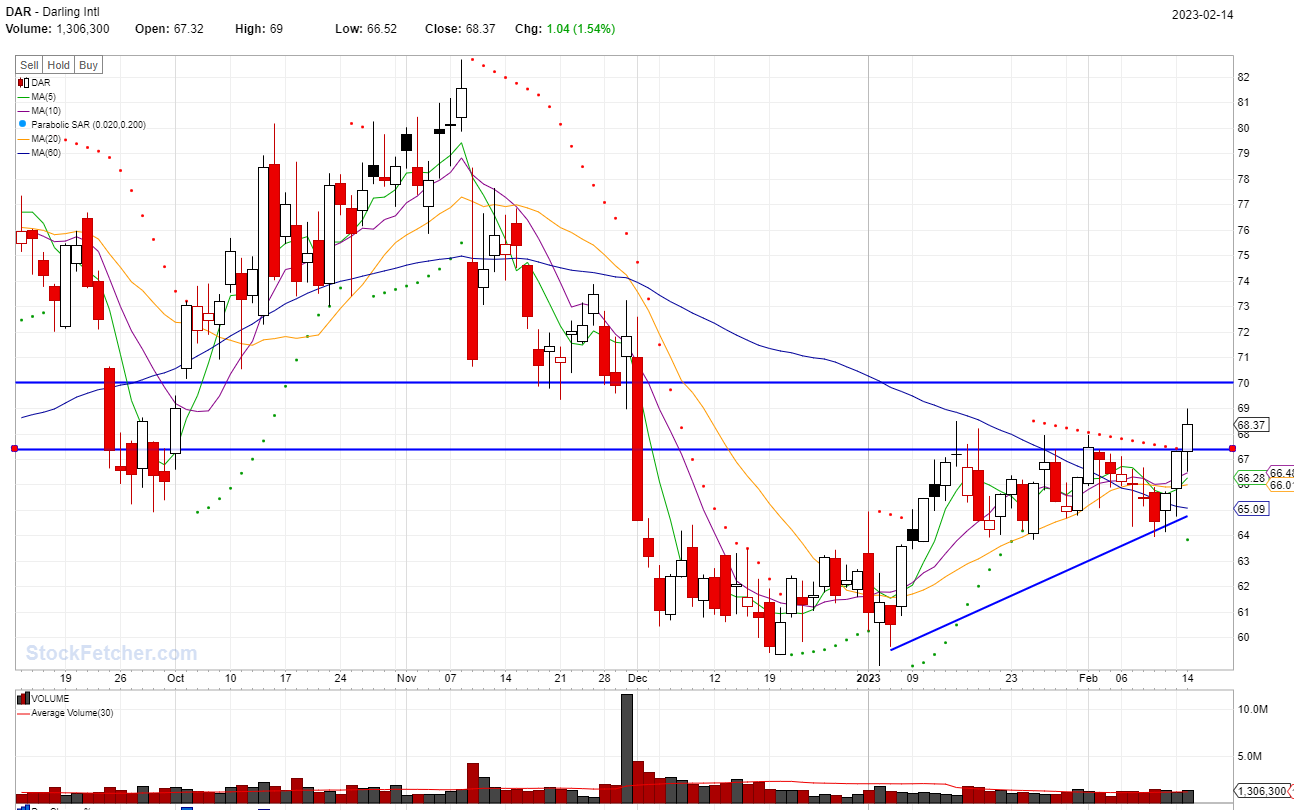Click the 70 price axis label
Screen dimensions: 1294x810
(1244, 383)
